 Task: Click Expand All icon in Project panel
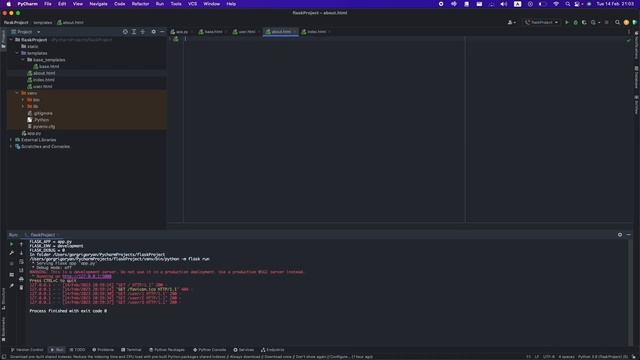(x=134, y=31)
